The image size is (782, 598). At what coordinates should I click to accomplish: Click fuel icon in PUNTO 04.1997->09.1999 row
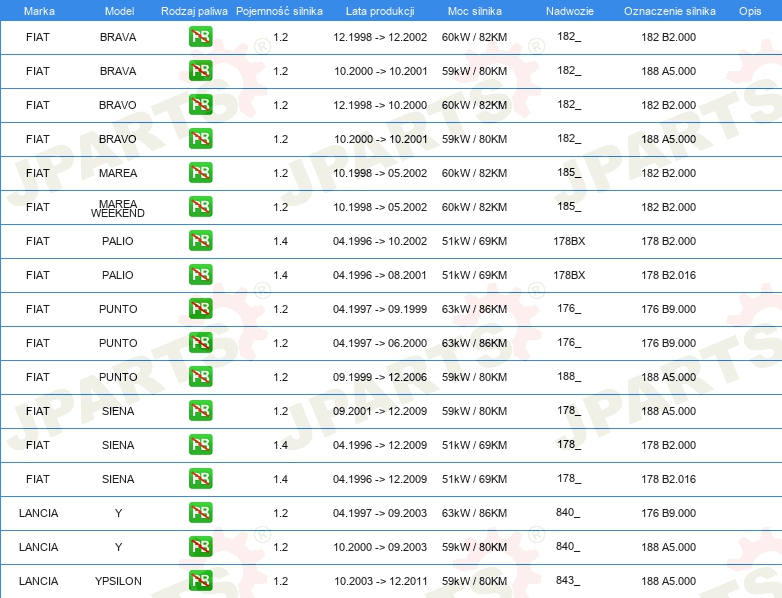[x=200, y=309]
